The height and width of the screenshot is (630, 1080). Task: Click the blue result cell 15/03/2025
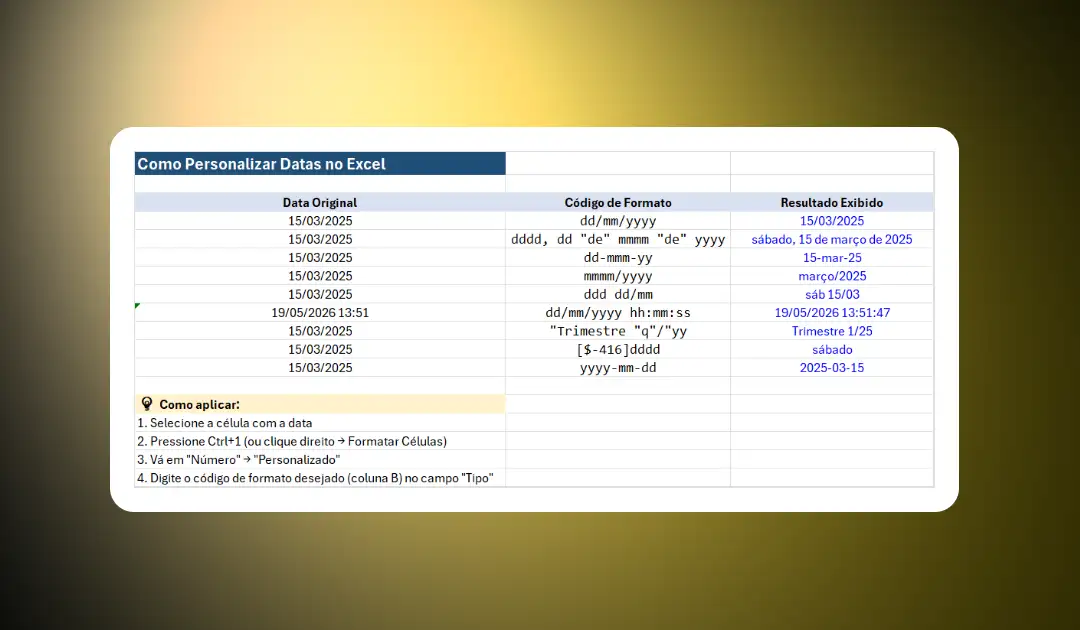[x=832, y=221]
